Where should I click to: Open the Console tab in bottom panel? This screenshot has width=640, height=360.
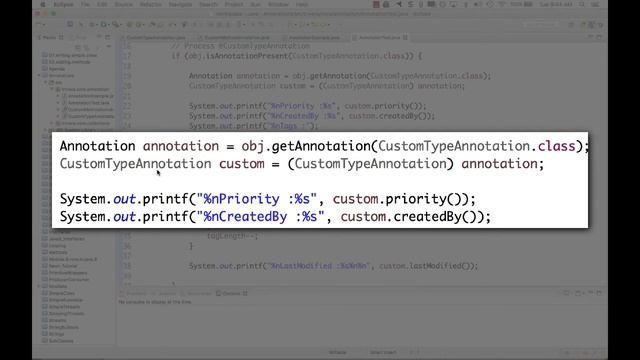[231, 293]
